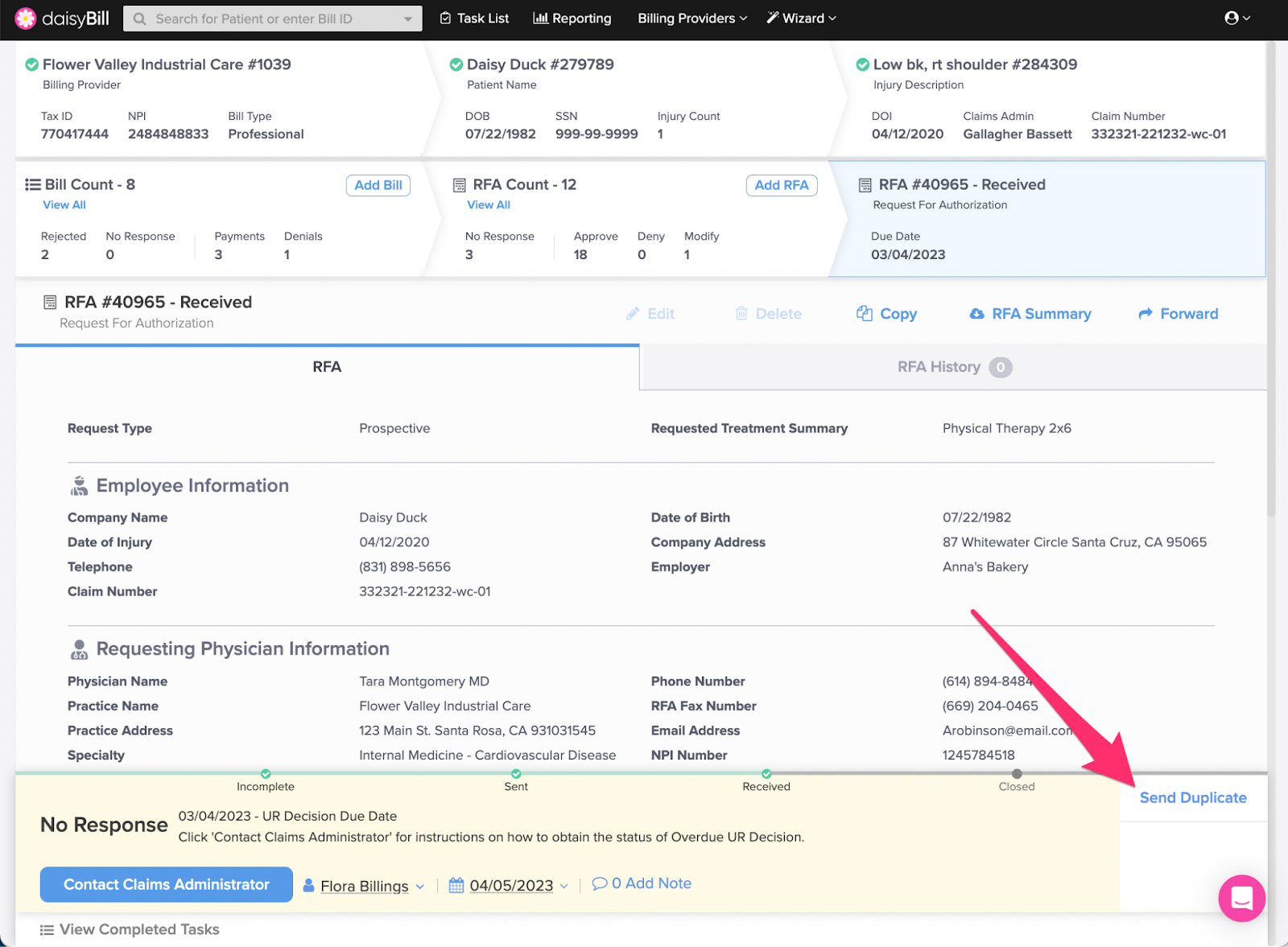
Task: Click the Received status marker
Action: pos(766,774)
